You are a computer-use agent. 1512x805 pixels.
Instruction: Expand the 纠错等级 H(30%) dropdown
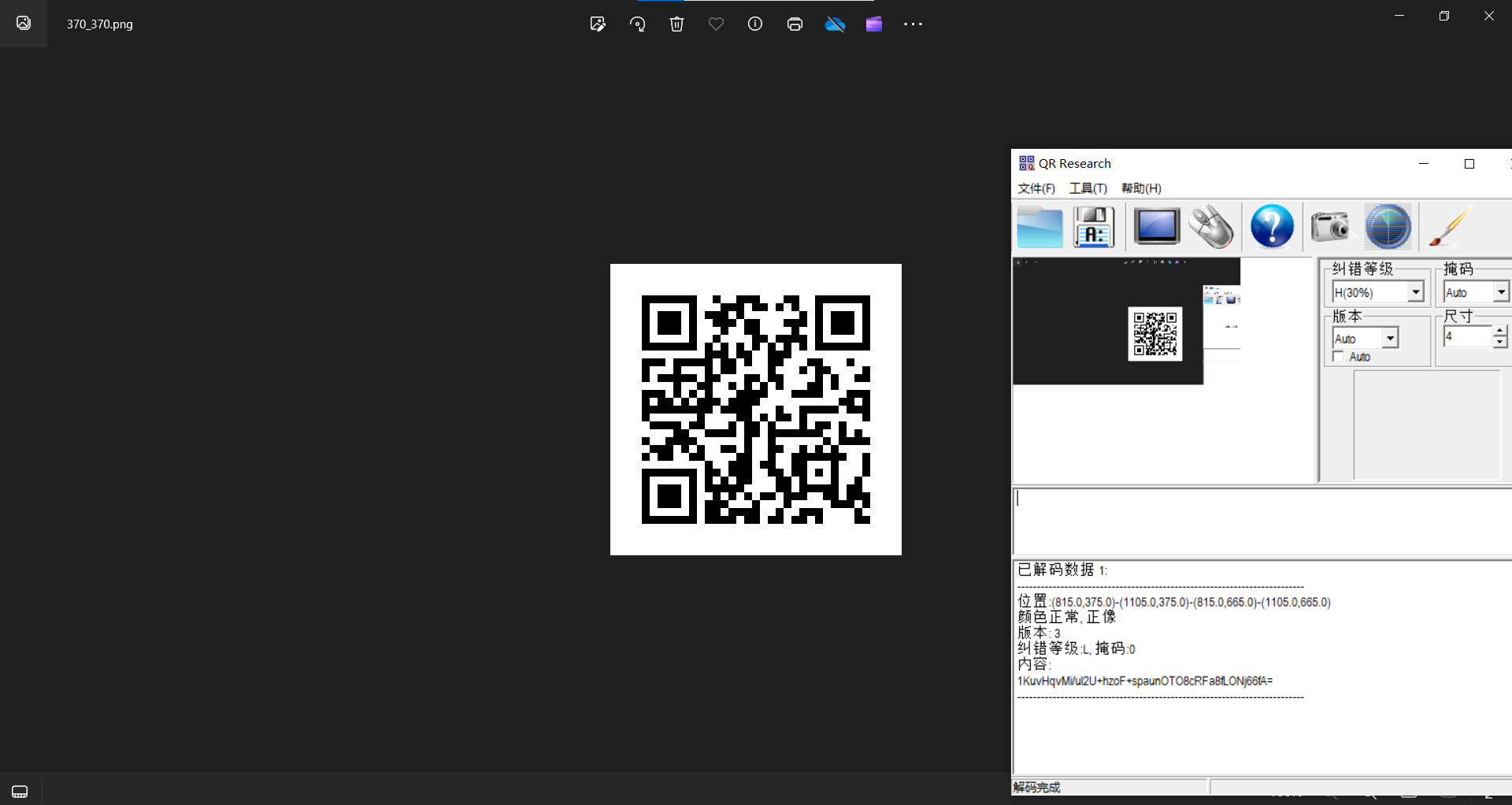tap(1416, 292)
